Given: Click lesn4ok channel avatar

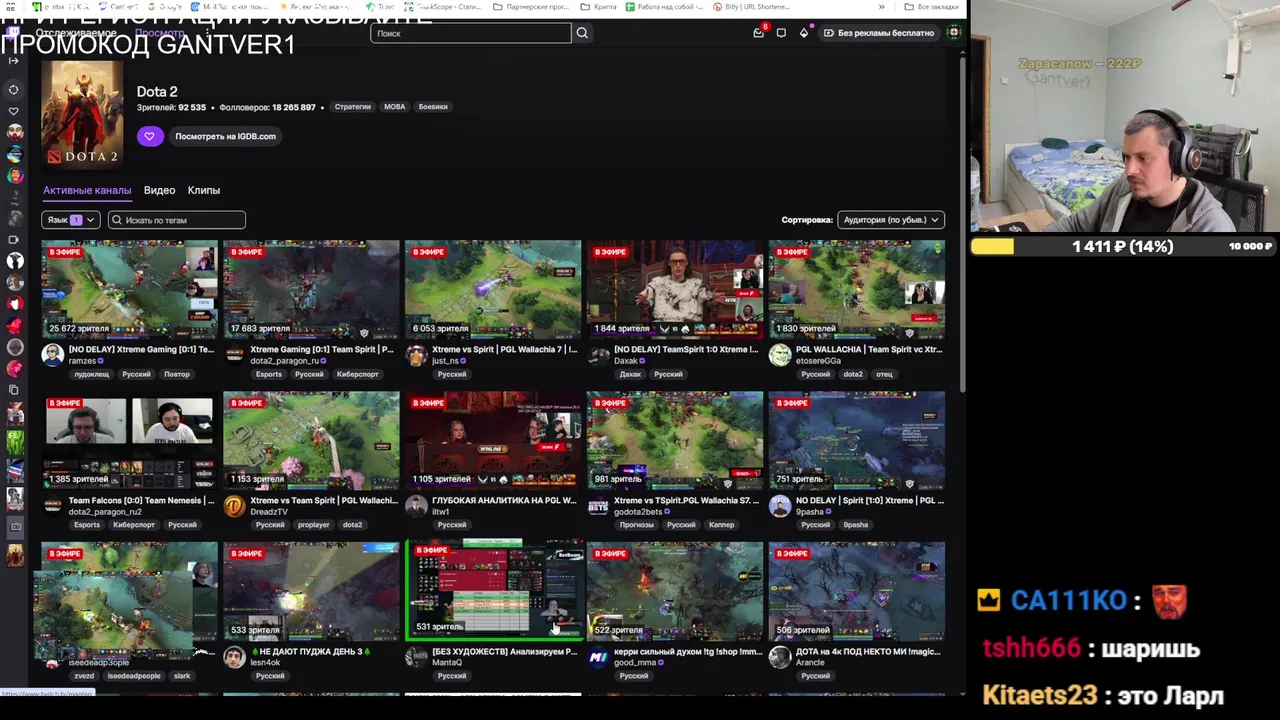Looking at the screenshot, I should point(234,657).
